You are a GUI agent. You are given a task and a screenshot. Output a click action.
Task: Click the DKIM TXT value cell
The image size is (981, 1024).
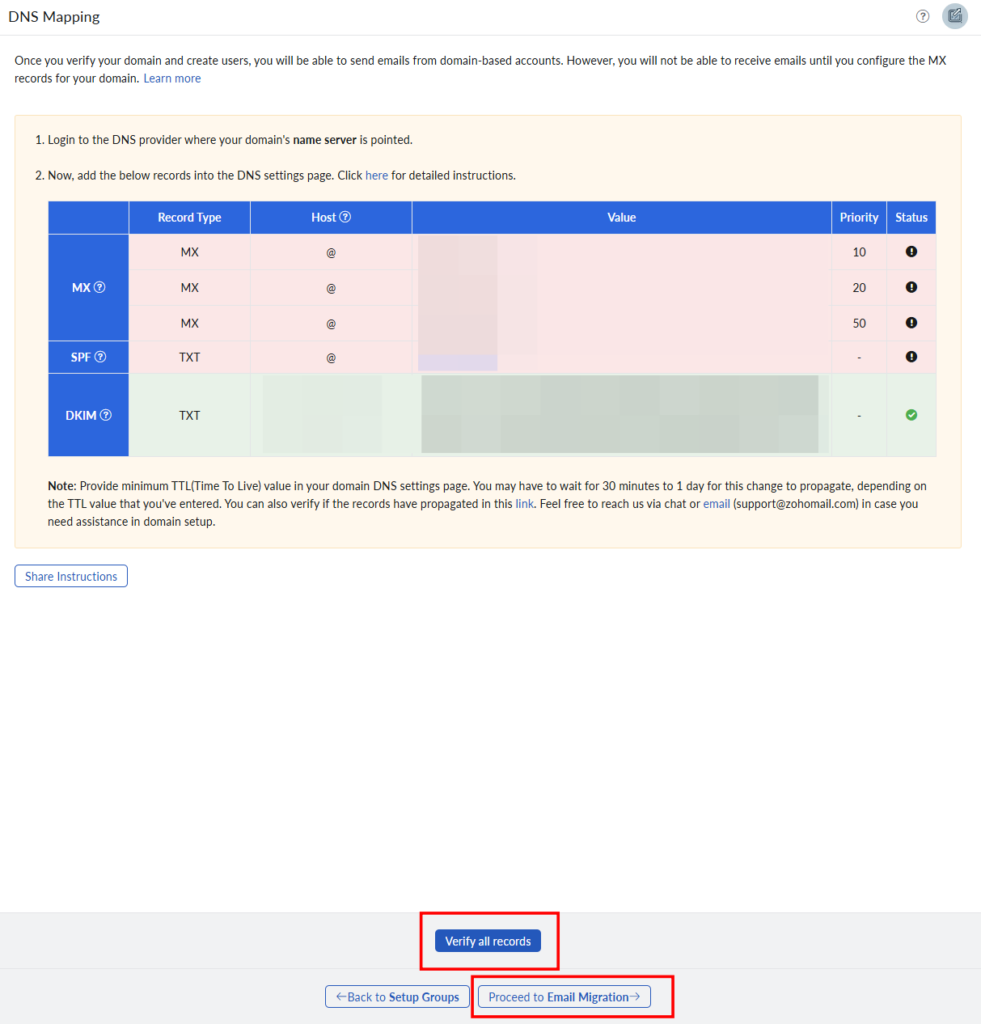click(620, 415)
